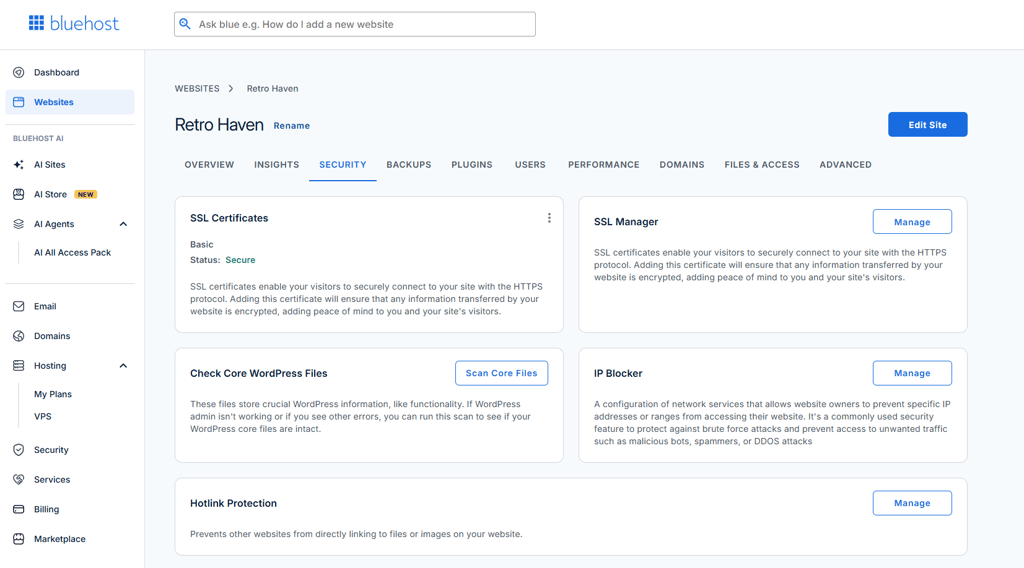Click Manage for SSL Manager
The image size is (1024, 568).
[x=912, y=222]
